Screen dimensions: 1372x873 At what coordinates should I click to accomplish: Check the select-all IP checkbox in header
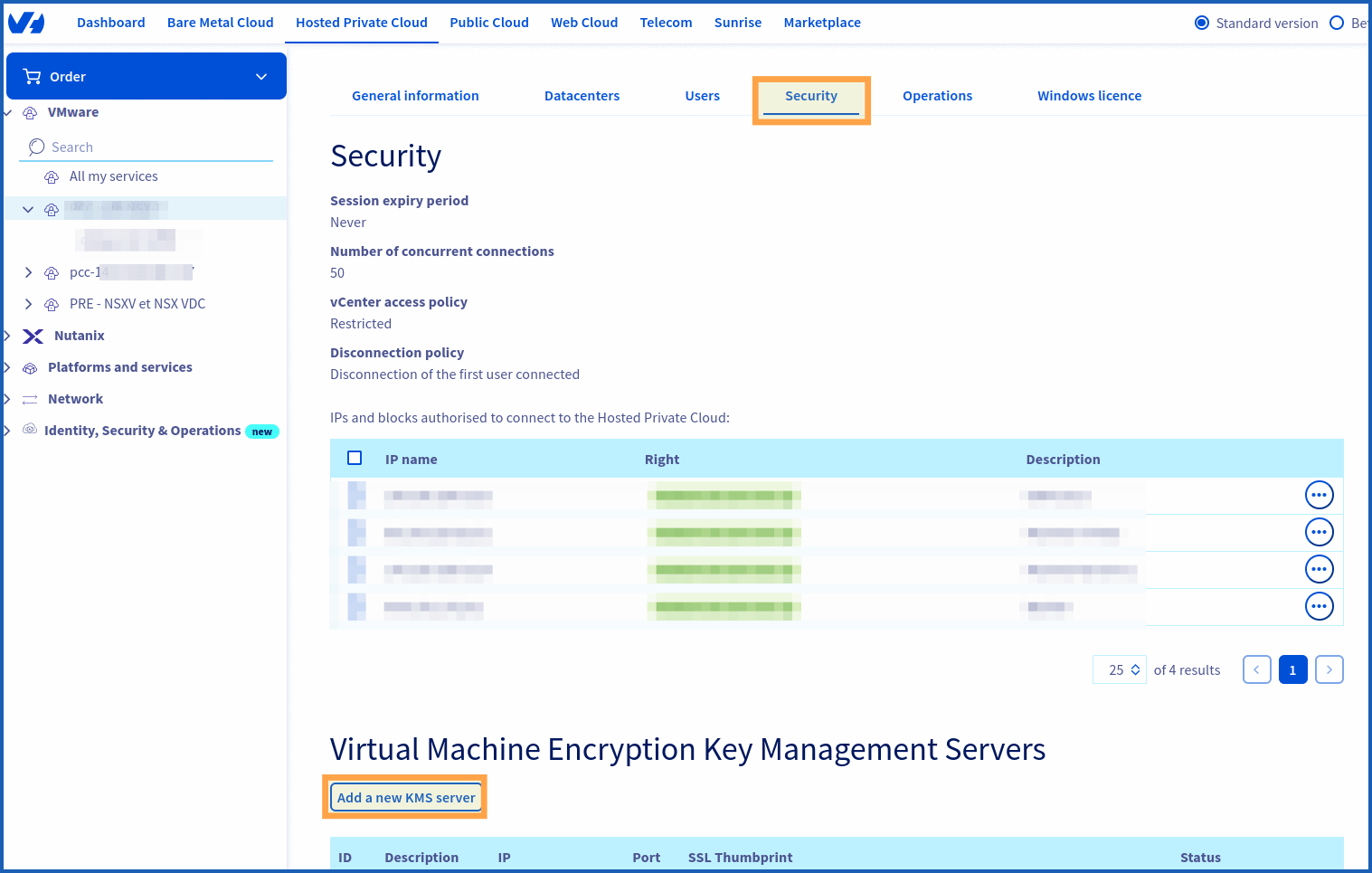coord(355,458)
